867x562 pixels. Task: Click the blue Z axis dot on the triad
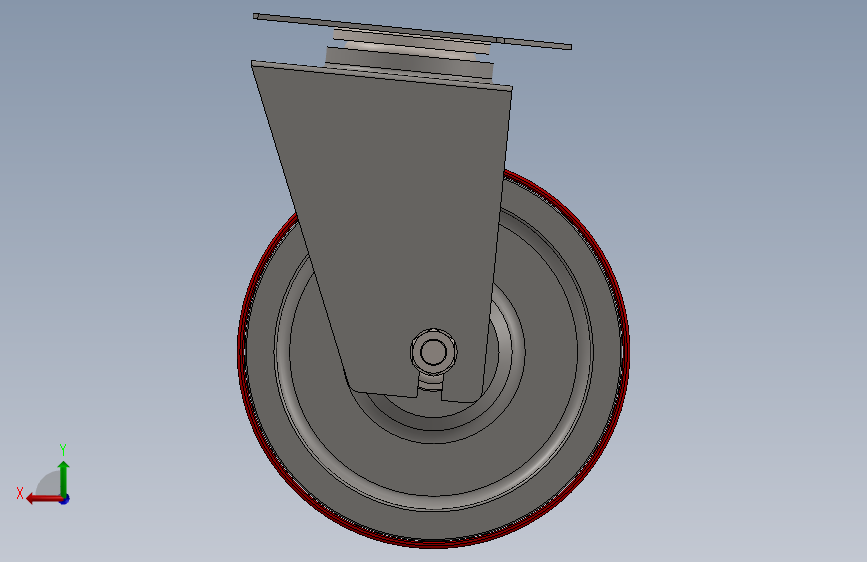click(x=65, y=500)
